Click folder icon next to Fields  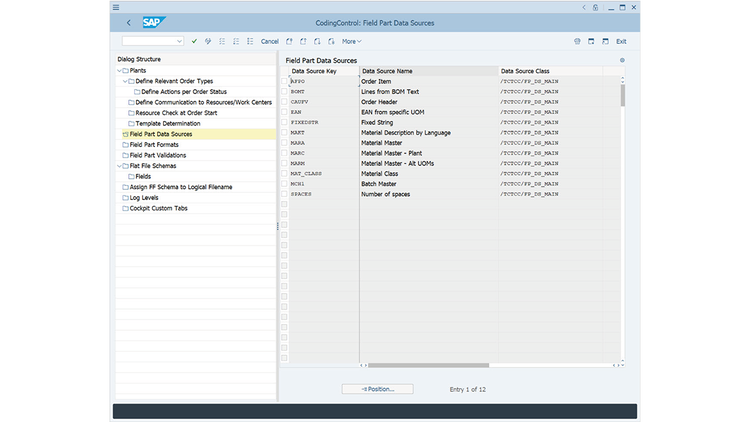pos(131,177)
